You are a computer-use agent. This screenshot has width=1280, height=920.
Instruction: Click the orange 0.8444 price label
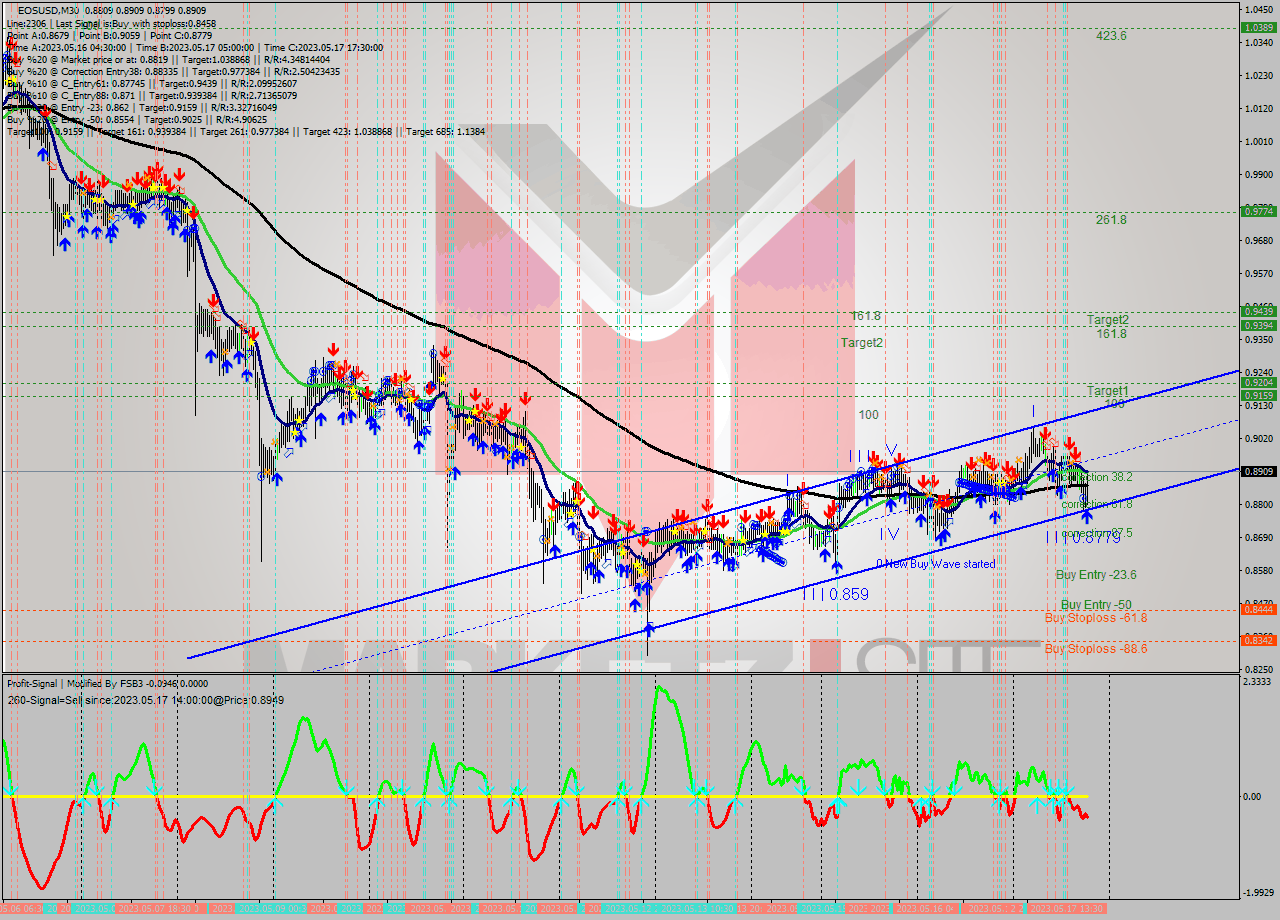pos(1257,609)
